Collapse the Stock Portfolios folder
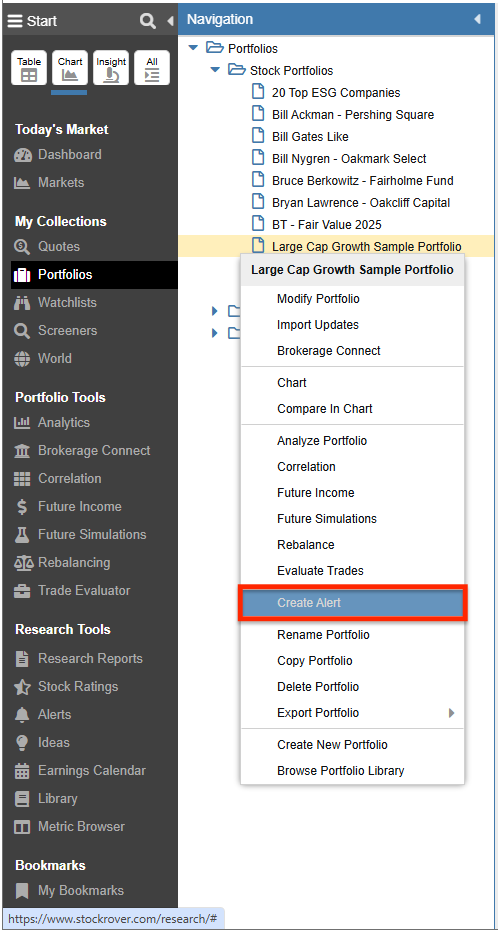Screen dimensions: 498x934 pyautogui.click(x=215, y=70)
